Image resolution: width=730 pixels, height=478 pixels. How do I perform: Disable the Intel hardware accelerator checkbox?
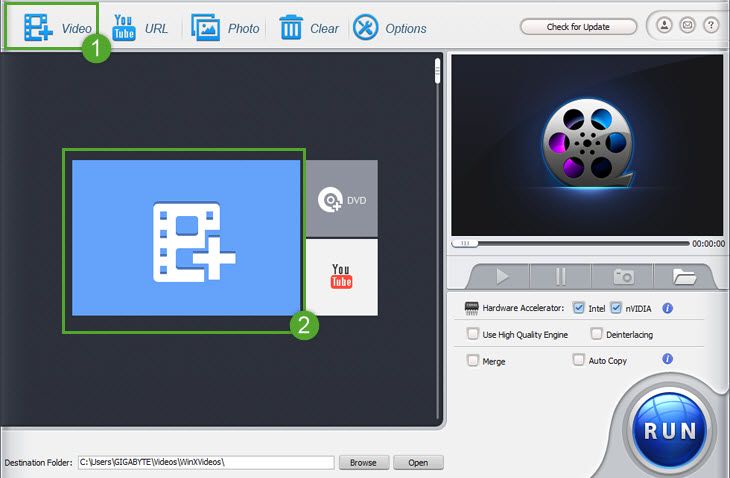(579, 308)
